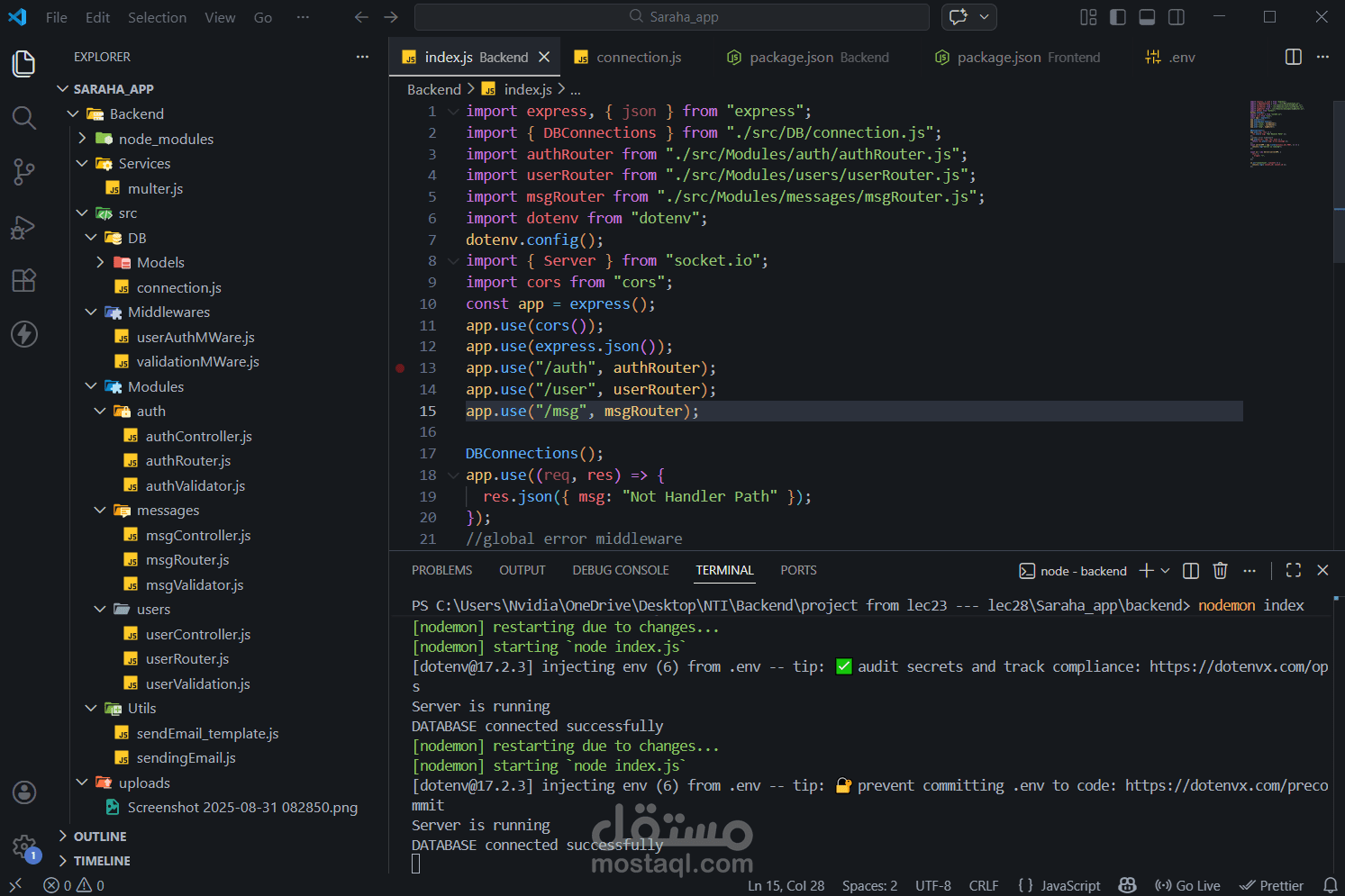
Task: Click the code minimap preview
Action: tap(1276, 135)
